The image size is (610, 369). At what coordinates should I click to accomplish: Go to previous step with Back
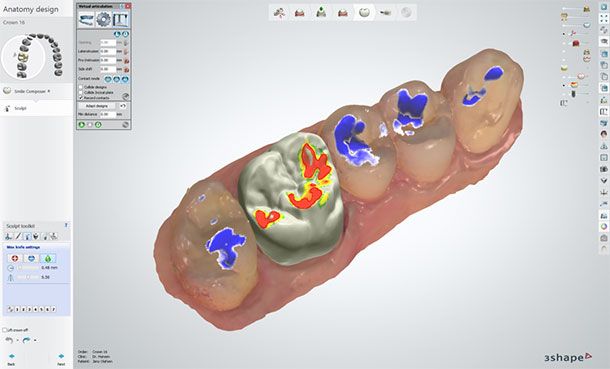tap(11, 359)
